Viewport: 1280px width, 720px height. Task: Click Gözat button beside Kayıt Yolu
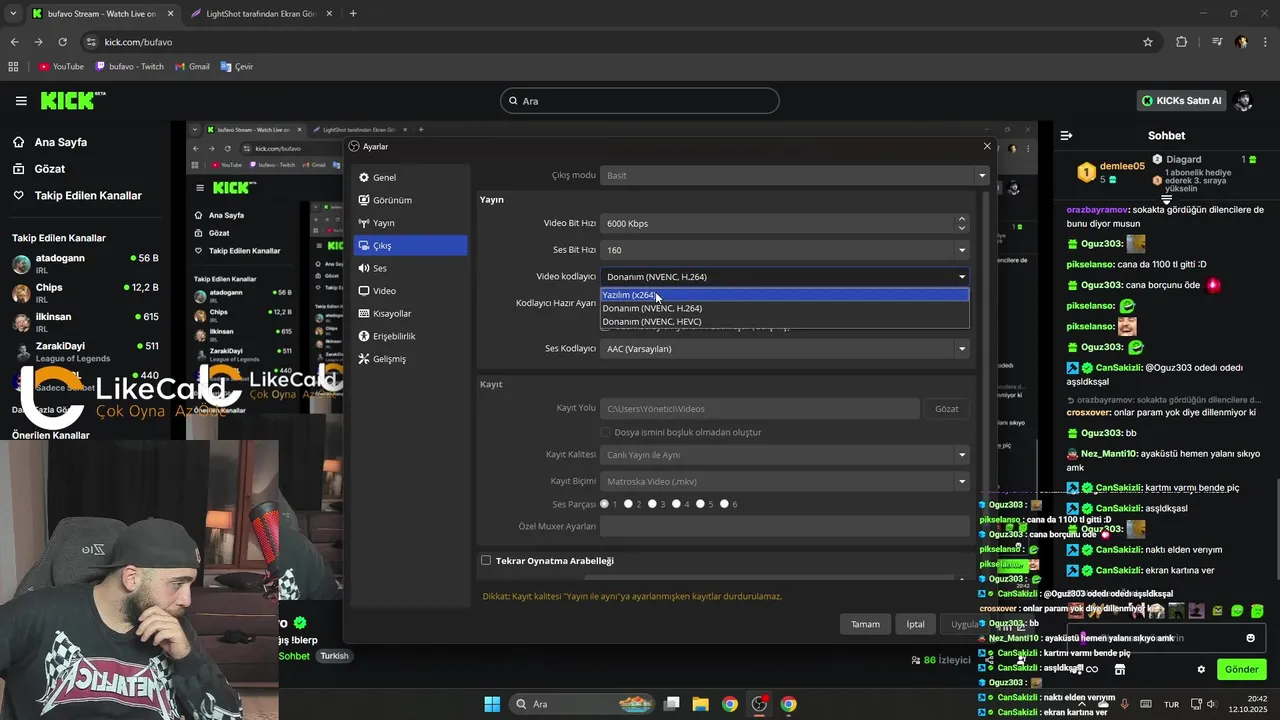946,408
